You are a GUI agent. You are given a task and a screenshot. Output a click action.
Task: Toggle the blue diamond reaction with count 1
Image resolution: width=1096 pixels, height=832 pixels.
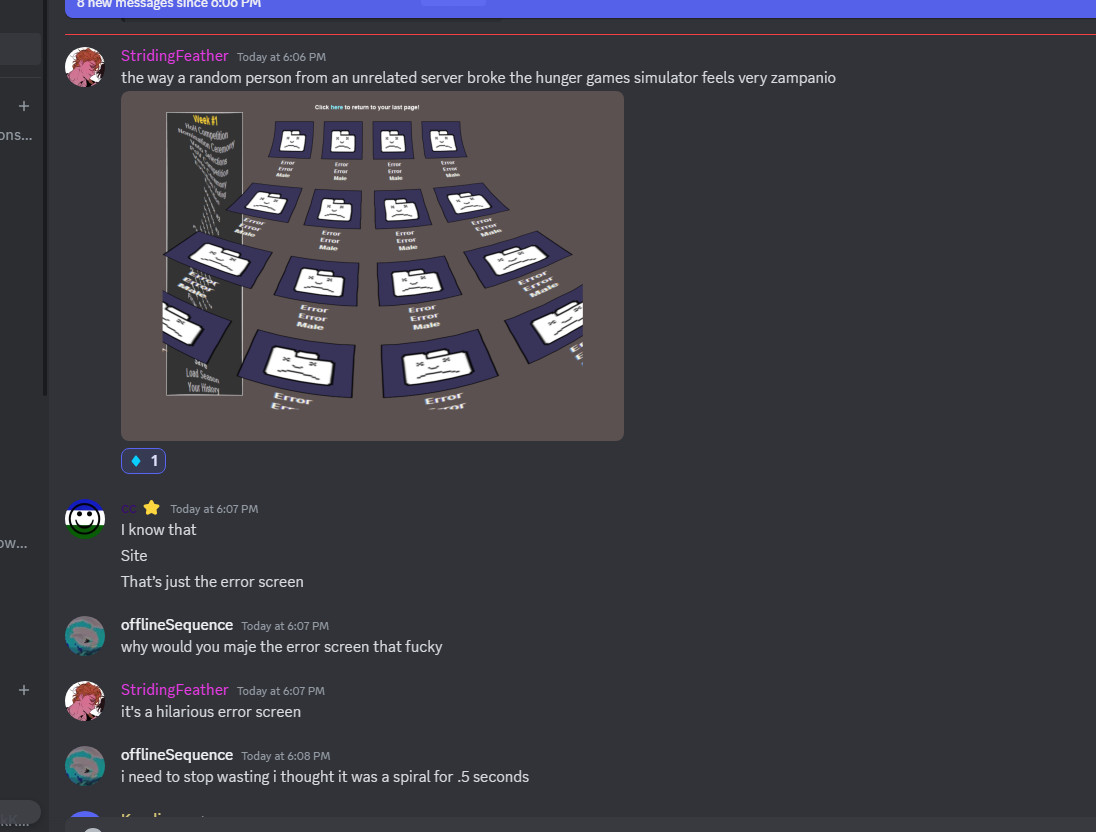[143, 461]
